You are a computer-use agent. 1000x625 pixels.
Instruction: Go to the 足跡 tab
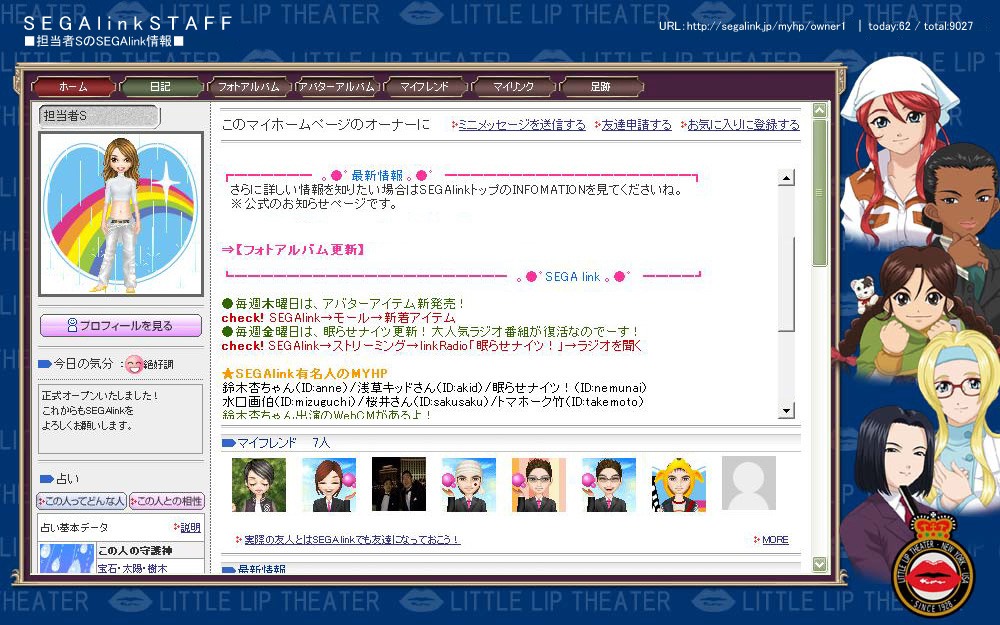click(x=600, y=87)
